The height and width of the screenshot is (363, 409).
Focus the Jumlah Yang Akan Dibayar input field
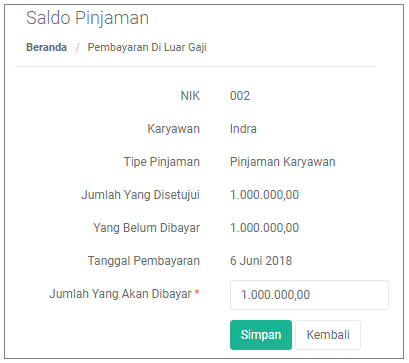(x=309, y=295)
